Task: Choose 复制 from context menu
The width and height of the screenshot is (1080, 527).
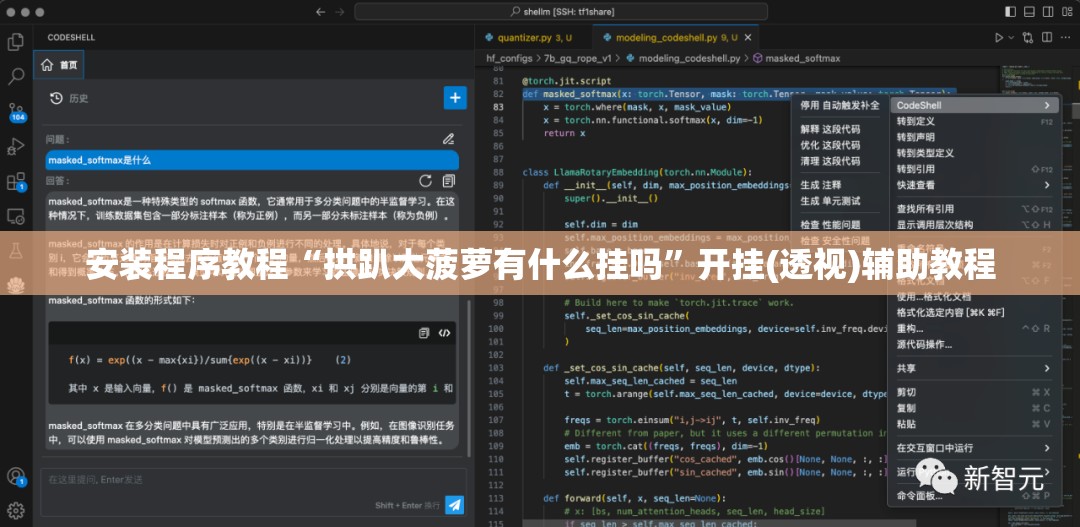Action: coord(974,408)
